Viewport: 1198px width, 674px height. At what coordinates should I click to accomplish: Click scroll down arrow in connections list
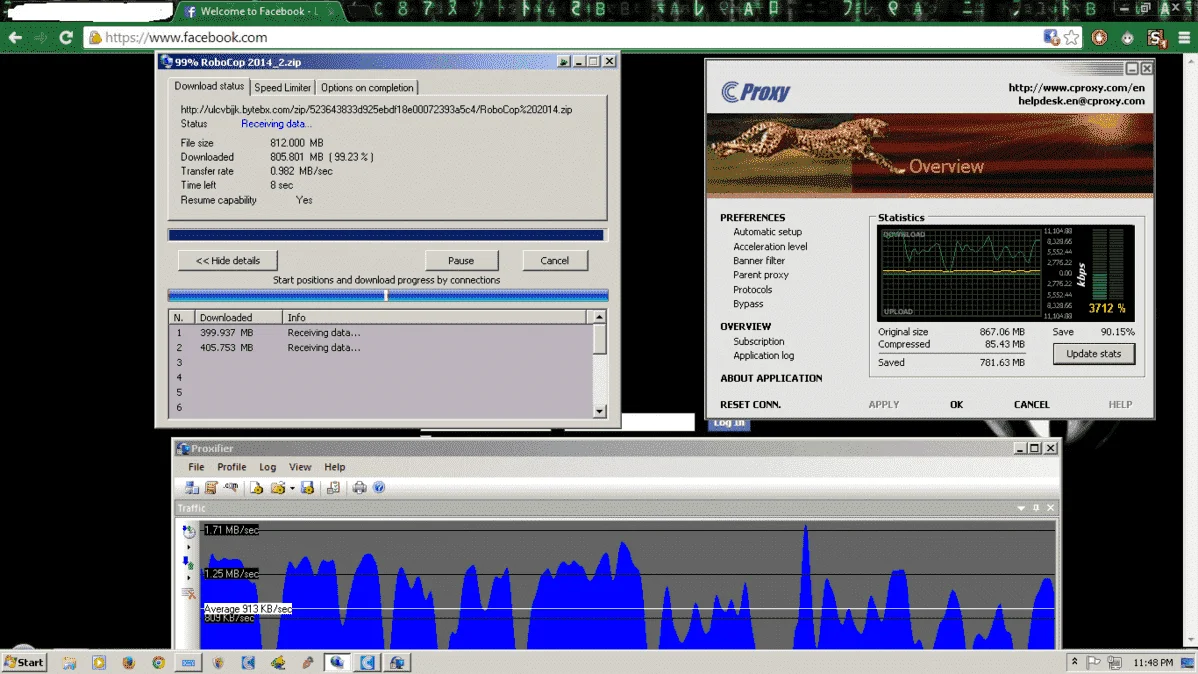pos(600,411)
